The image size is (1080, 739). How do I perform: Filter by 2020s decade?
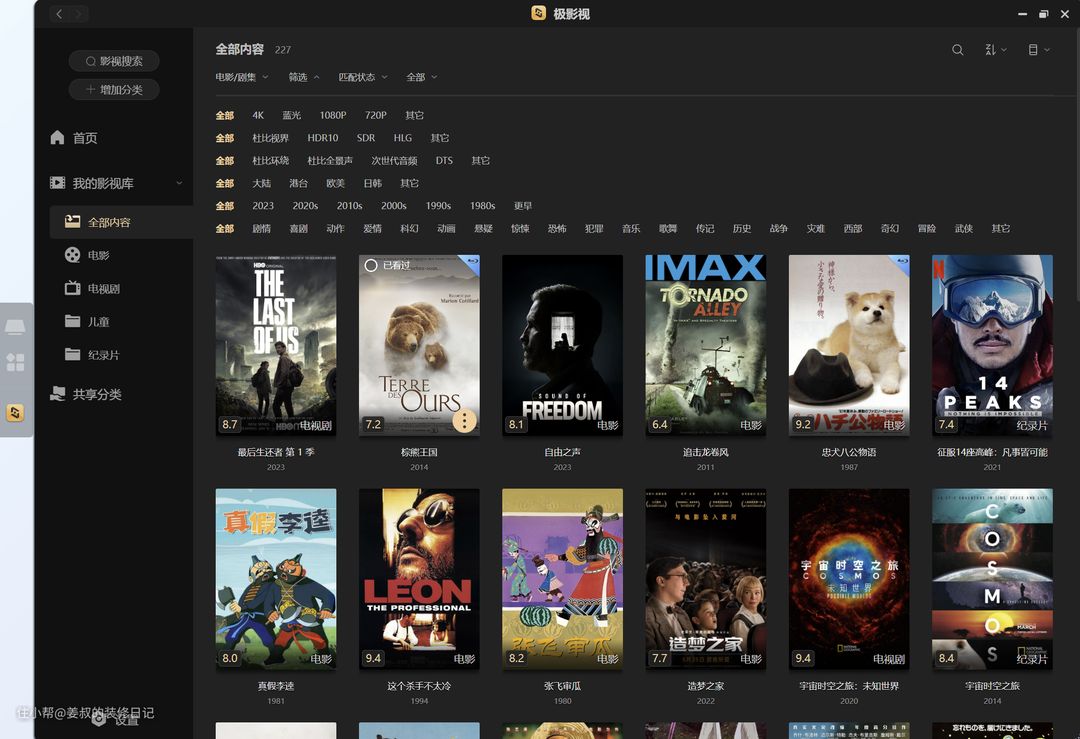tap(305, 206)
